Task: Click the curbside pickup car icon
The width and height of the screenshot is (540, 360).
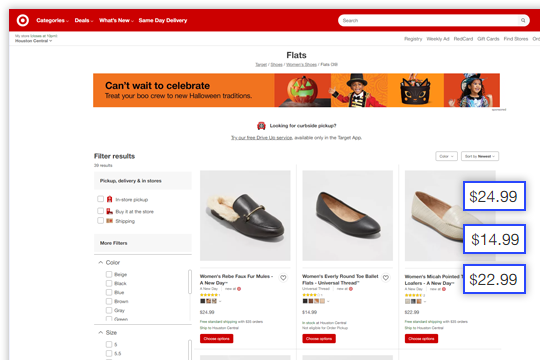Action: [261, 126]
